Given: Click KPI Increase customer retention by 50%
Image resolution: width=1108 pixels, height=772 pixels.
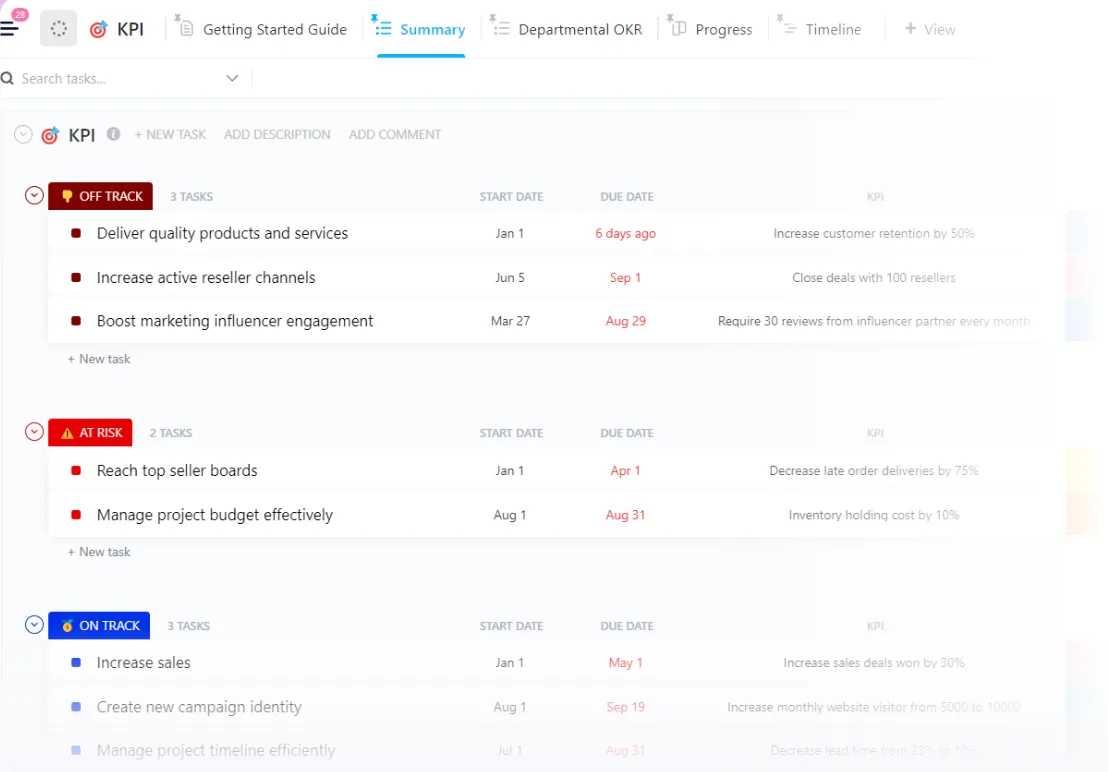Looking at the screenshot, I should click(x=873, y=233).
